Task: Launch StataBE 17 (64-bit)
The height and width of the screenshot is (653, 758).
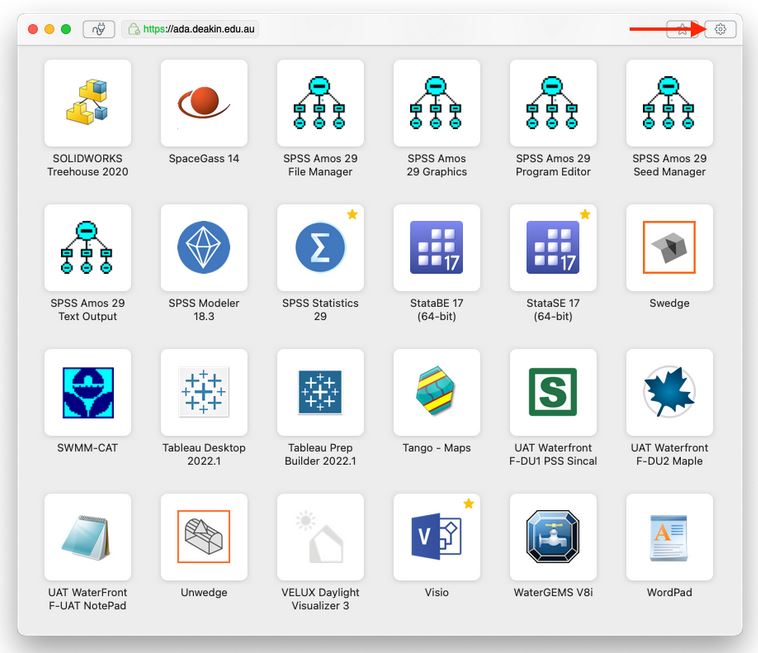Action: pyautogui.click(x=437, y=247)
